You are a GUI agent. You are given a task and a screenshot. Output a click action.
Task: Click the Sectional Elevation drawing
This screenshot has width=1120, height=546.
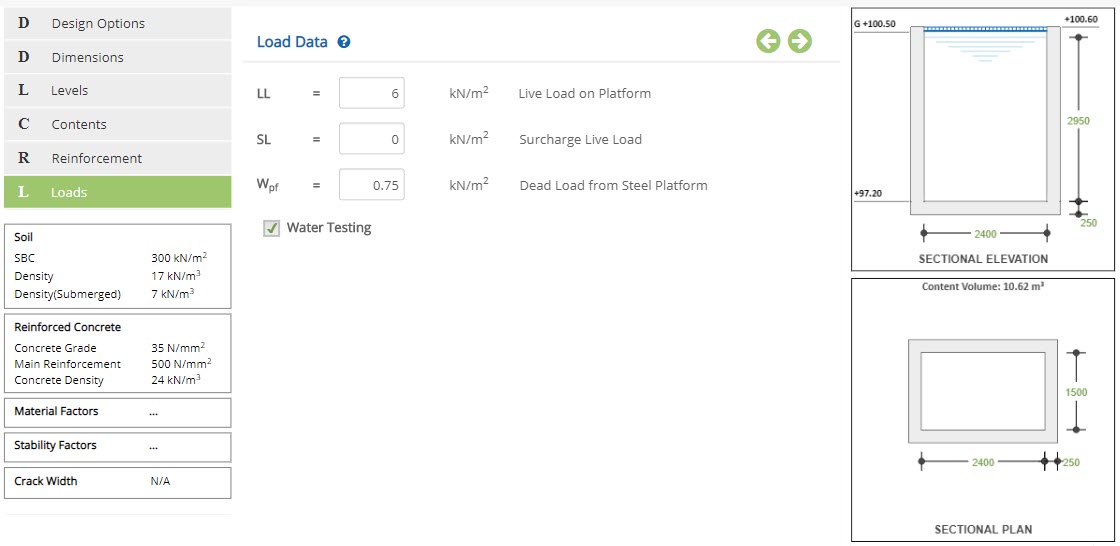[x=983, y=139]
